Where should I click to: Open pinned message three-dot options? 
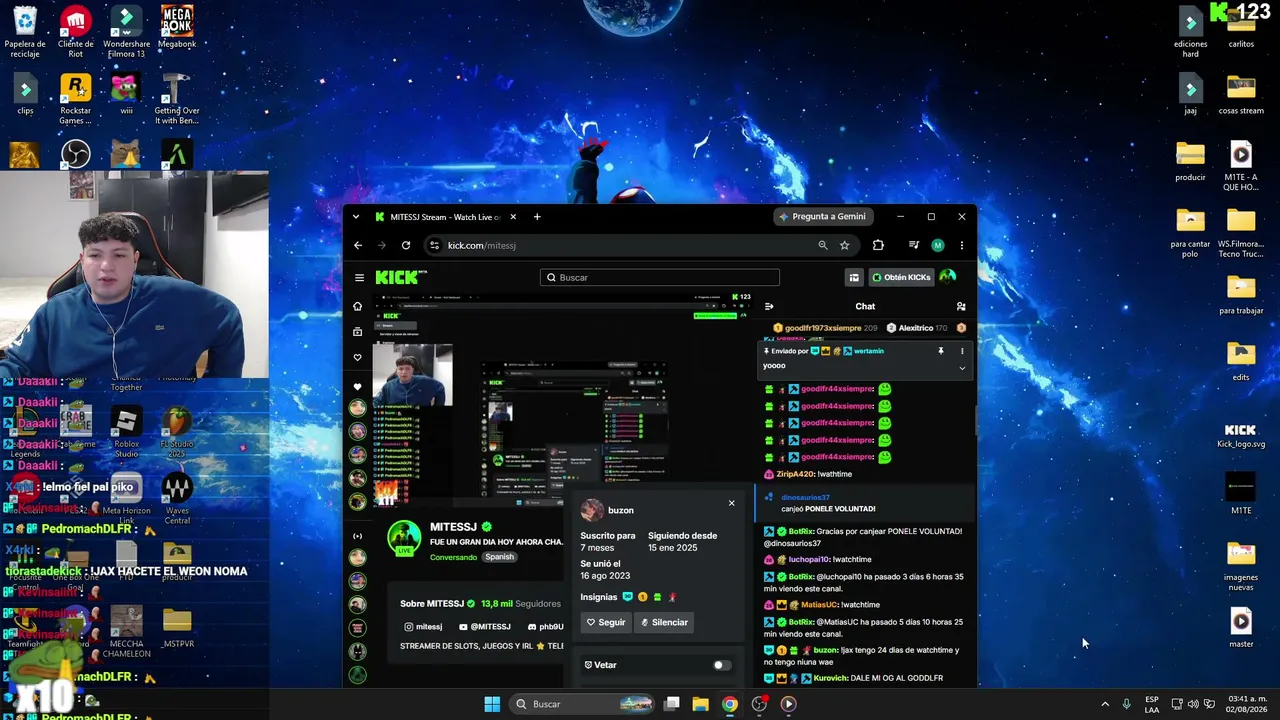pos(962,351)
